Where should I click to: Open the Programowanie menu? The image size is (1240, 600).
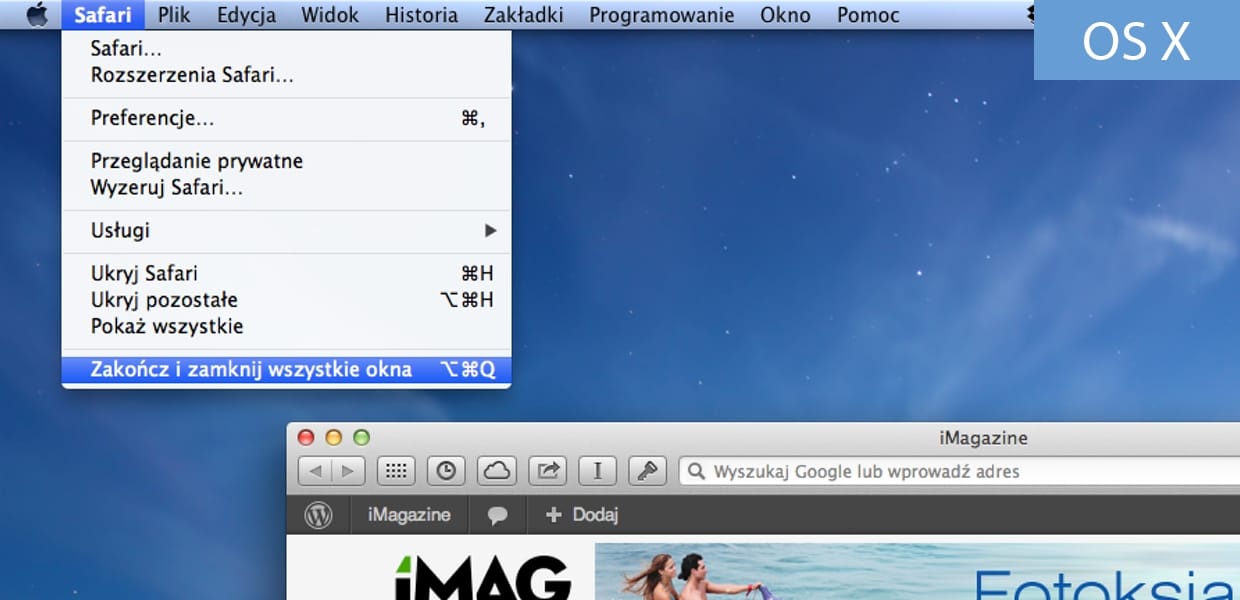tap(661, 15)
